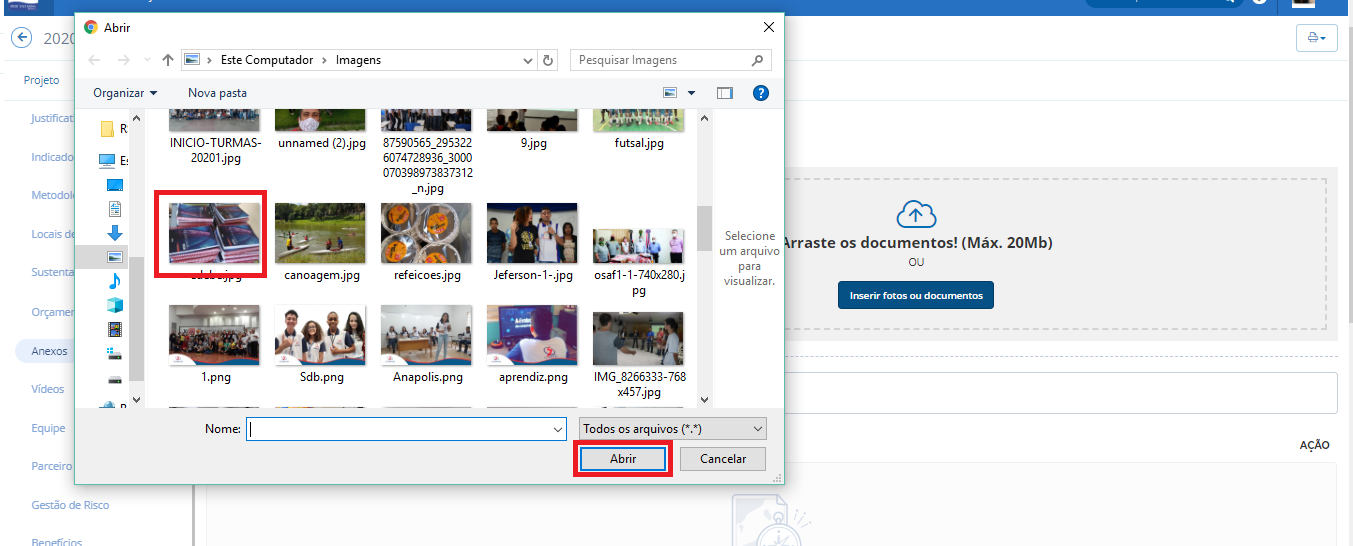Open the Downloads folder blue arrow icon
Viewport: 1353px width, 546px height.
(x=114, y=233)
